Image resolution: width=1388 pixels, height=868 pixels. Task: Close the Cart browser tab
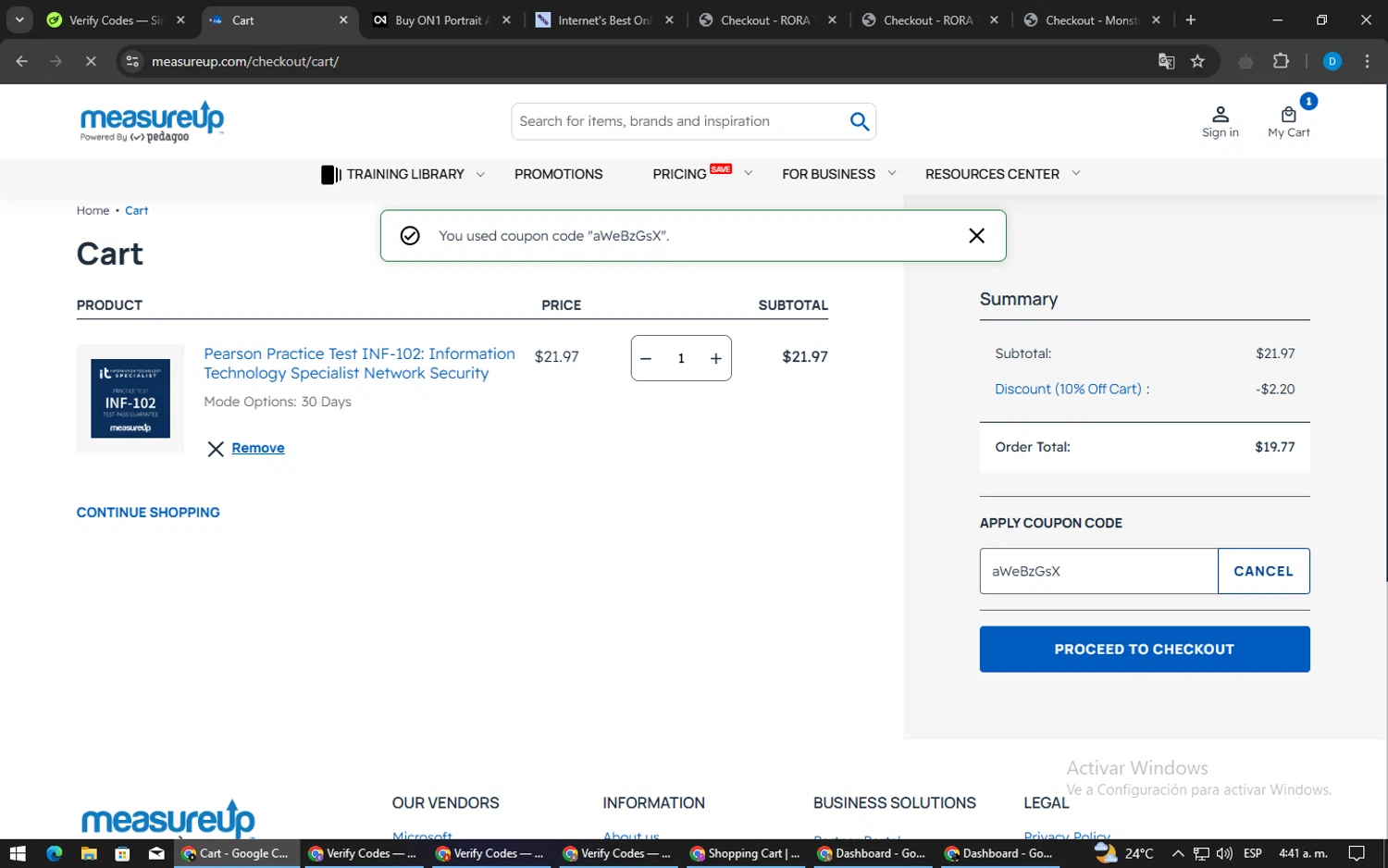pos(343,20)
